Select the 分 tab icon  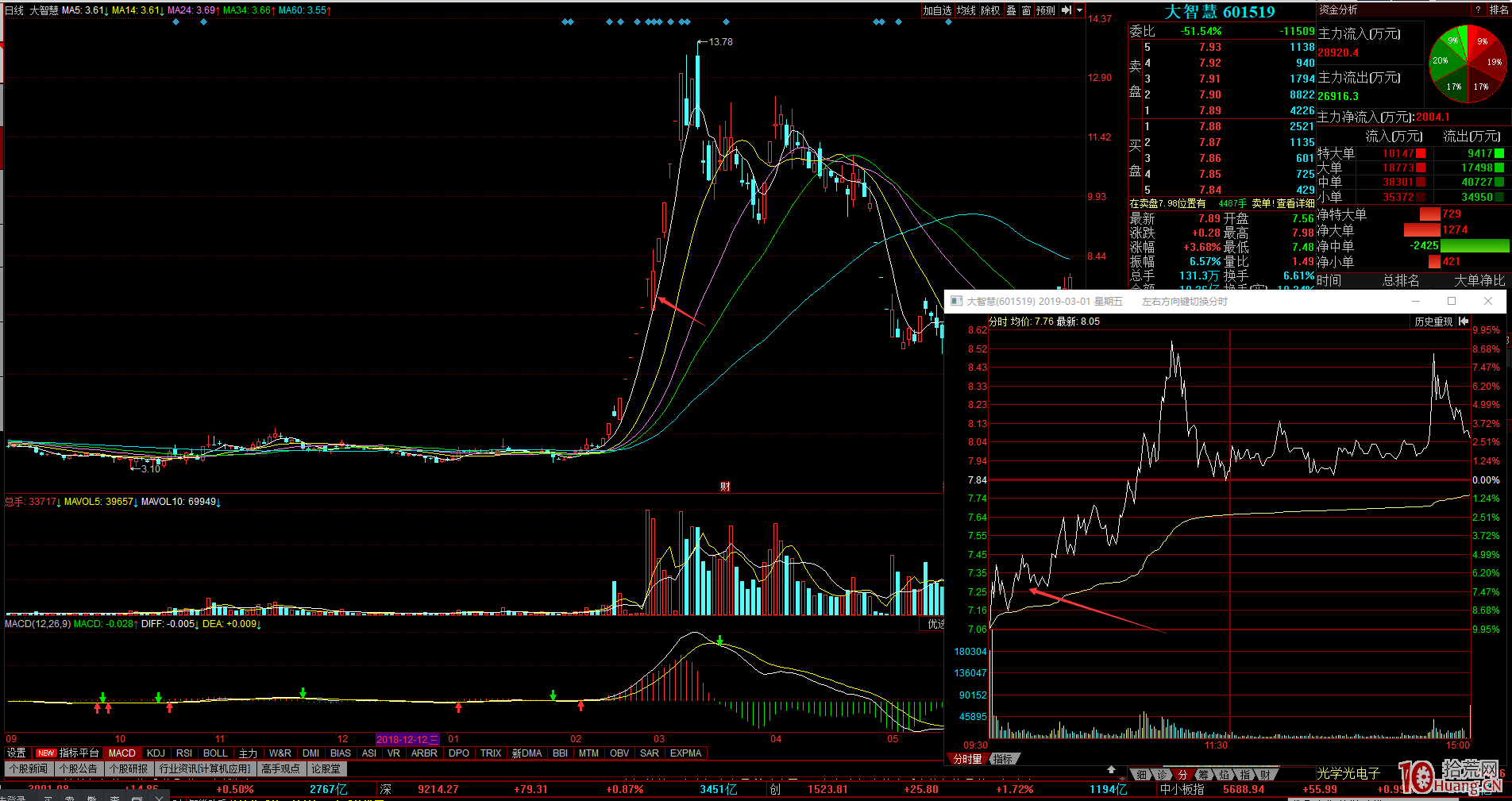coord(1182,774)
